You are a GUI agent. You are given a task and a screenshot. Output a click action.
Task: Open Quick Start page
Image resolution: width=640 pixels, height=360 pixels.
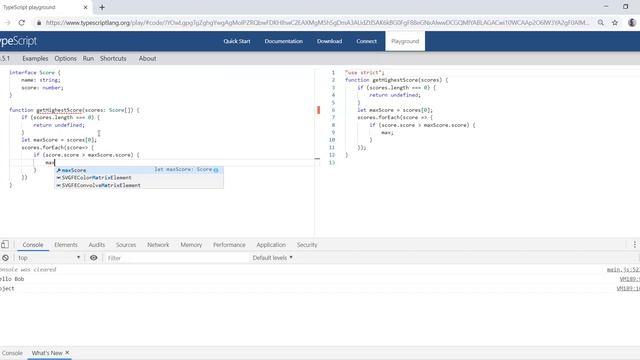[x=237, y=41]
